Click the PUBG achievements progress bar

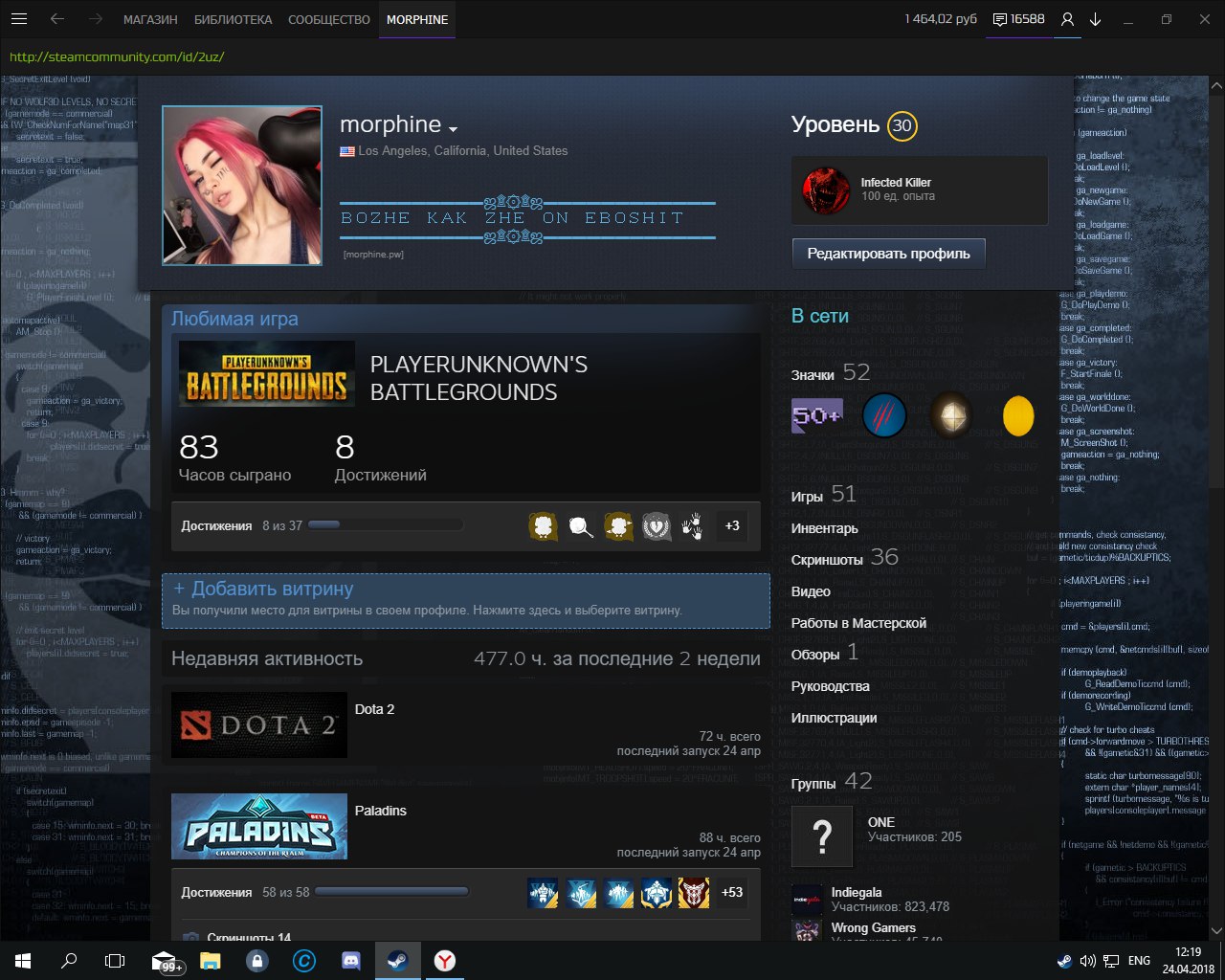point(387,525)
